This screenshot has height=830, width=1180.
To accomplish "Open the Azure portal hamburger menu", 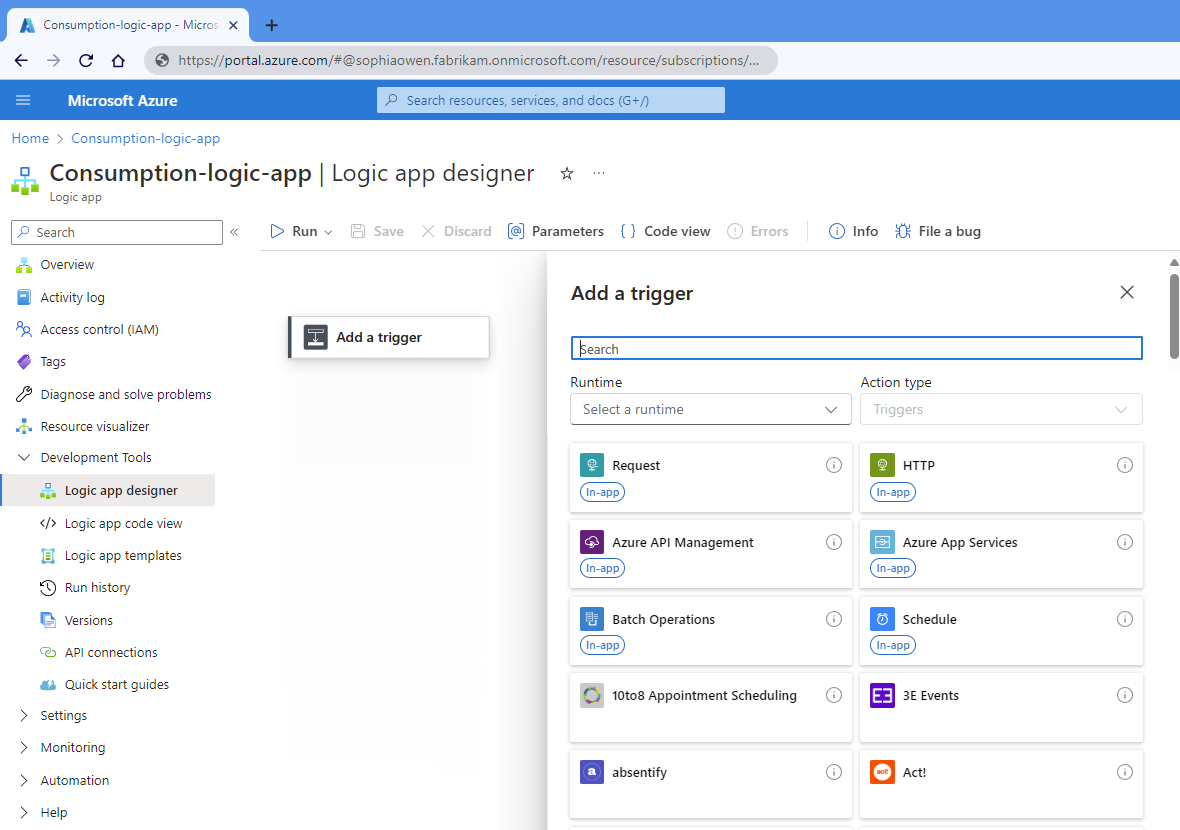I will coord(23,100).
